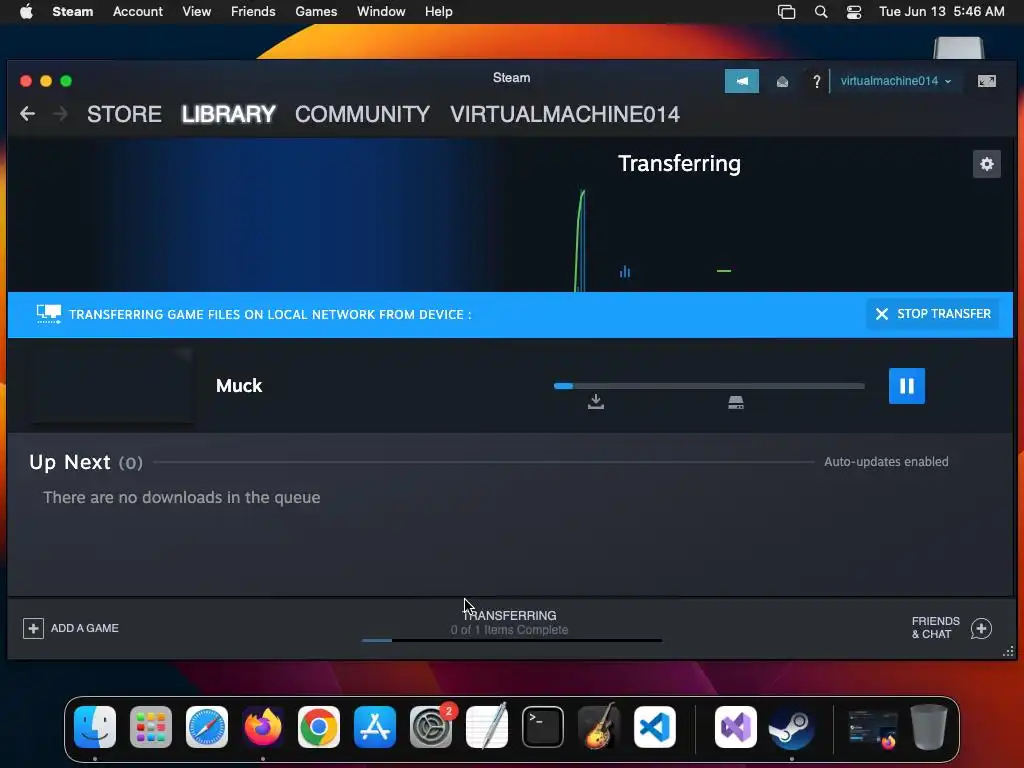Open virtualmachine014 account dropdown
This screenshot has height=768, width=1024.
click(895, 81)
